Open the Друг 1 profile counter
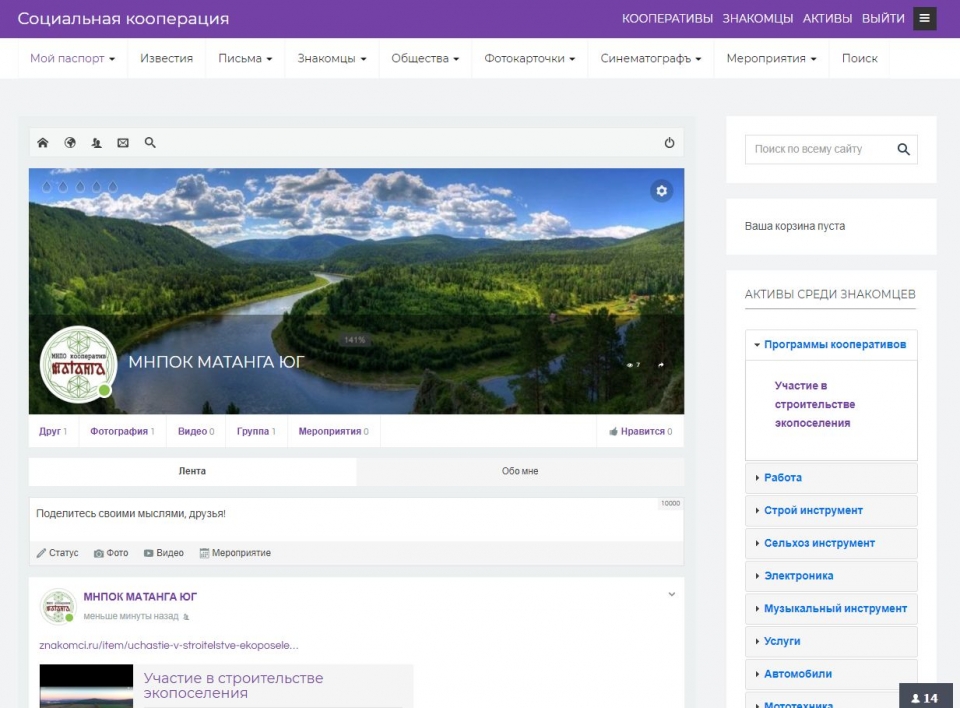Viewport: 960px width, 708px height. (53, 431)
